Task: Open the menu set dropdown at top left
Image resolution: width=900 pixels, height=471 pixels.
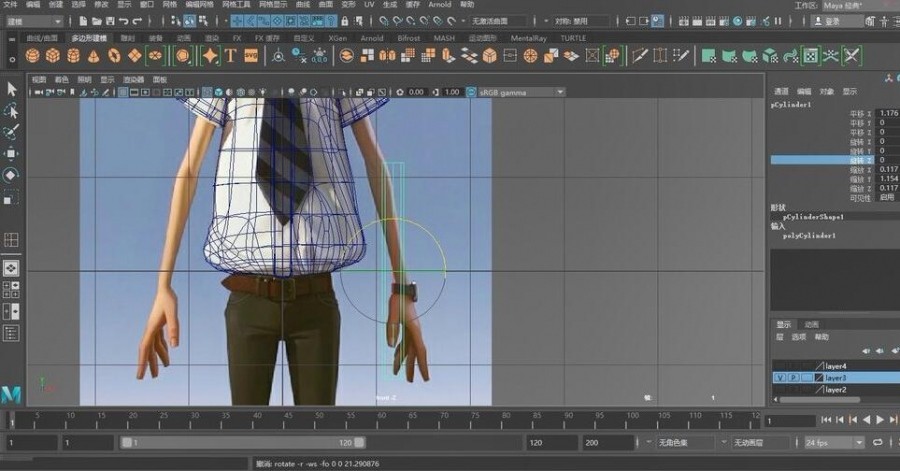Action: (33, 20)
